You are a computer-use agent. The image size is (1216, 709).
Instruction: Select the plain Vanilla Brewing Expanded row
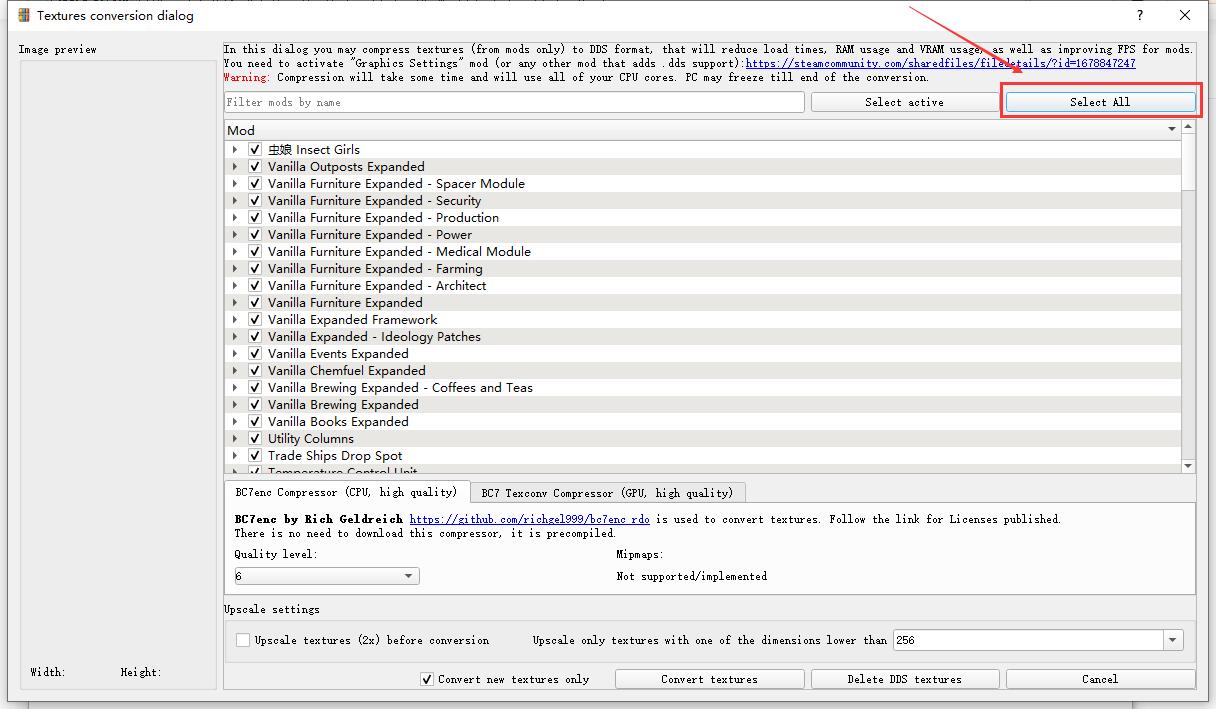click(x=703, y=405)
